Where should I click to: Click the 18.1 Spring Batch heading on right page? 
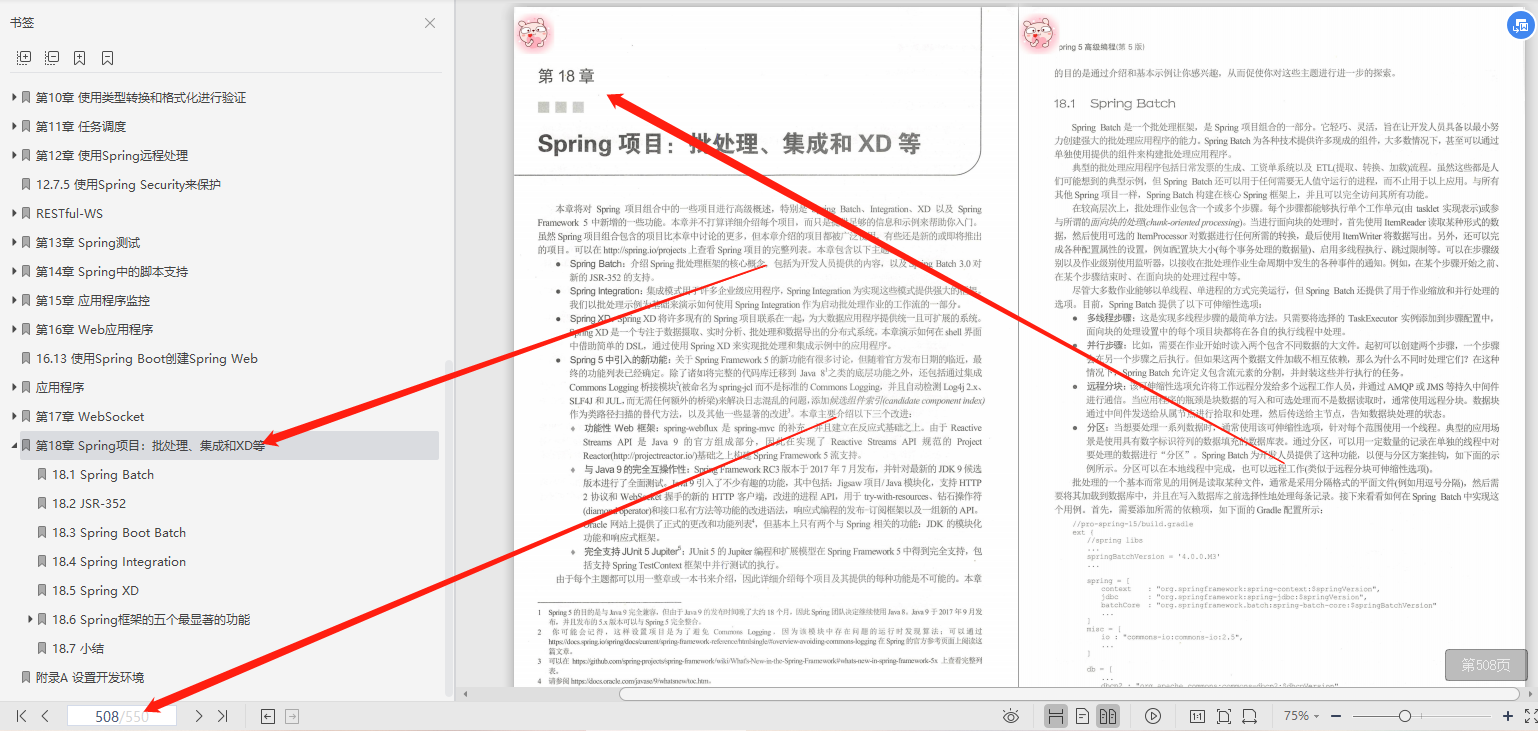click(1115, 103)
